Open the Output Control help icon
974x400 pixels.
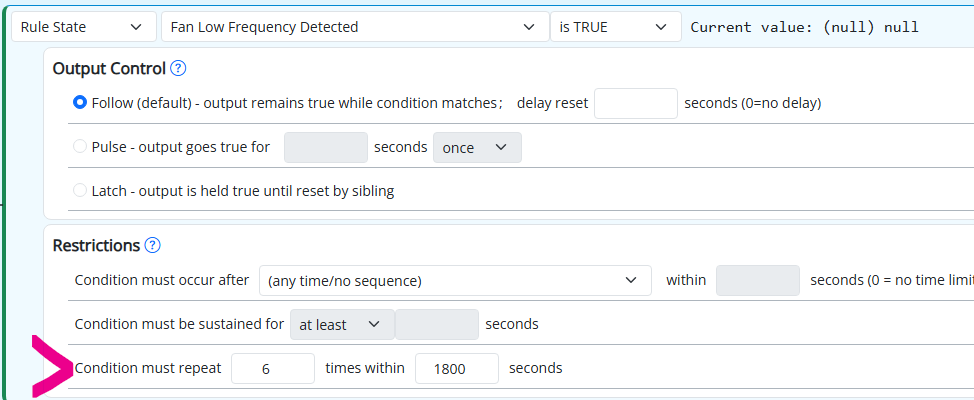179,69
